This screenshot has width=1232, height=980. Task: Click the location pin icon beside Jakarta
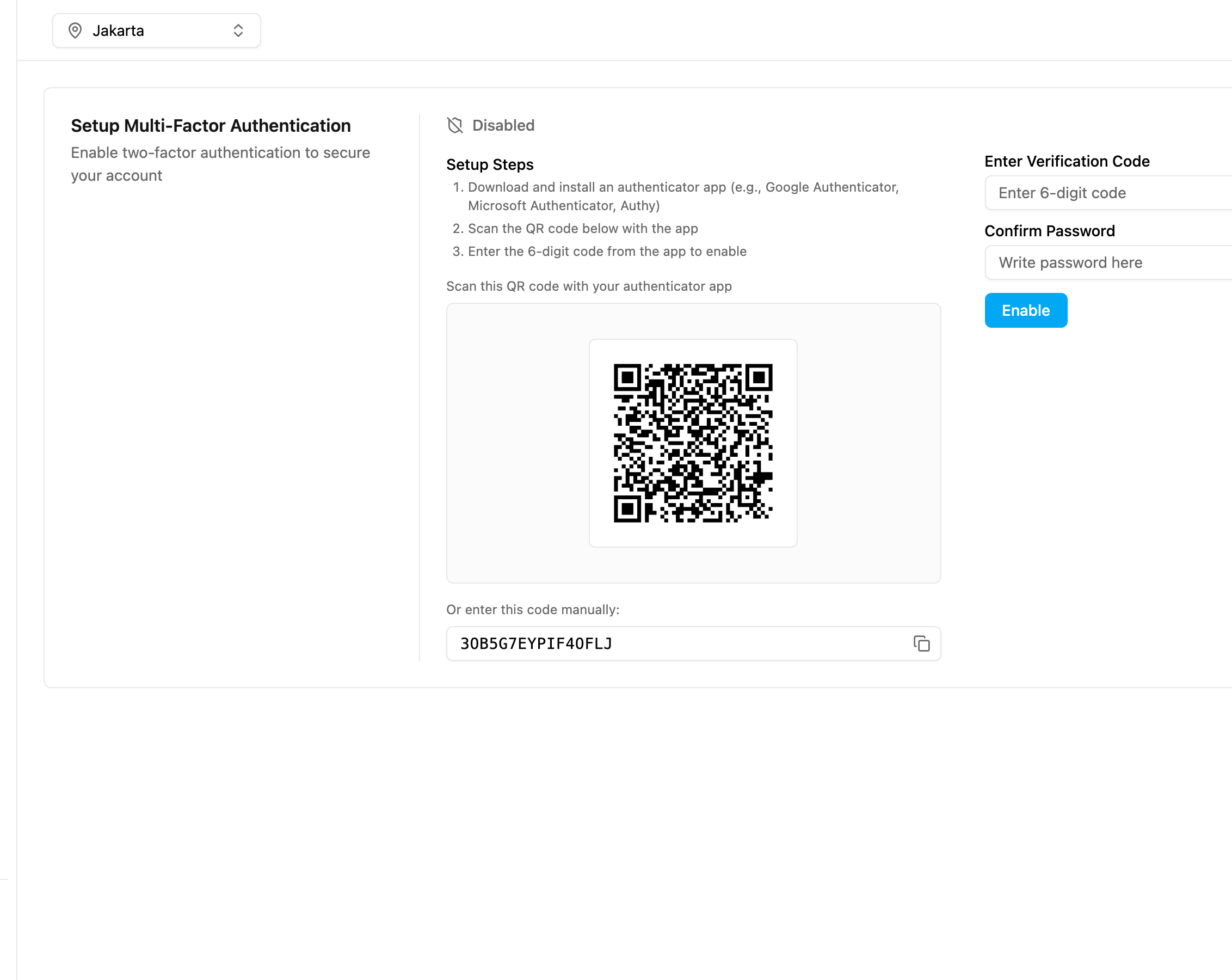coord(75,30)
